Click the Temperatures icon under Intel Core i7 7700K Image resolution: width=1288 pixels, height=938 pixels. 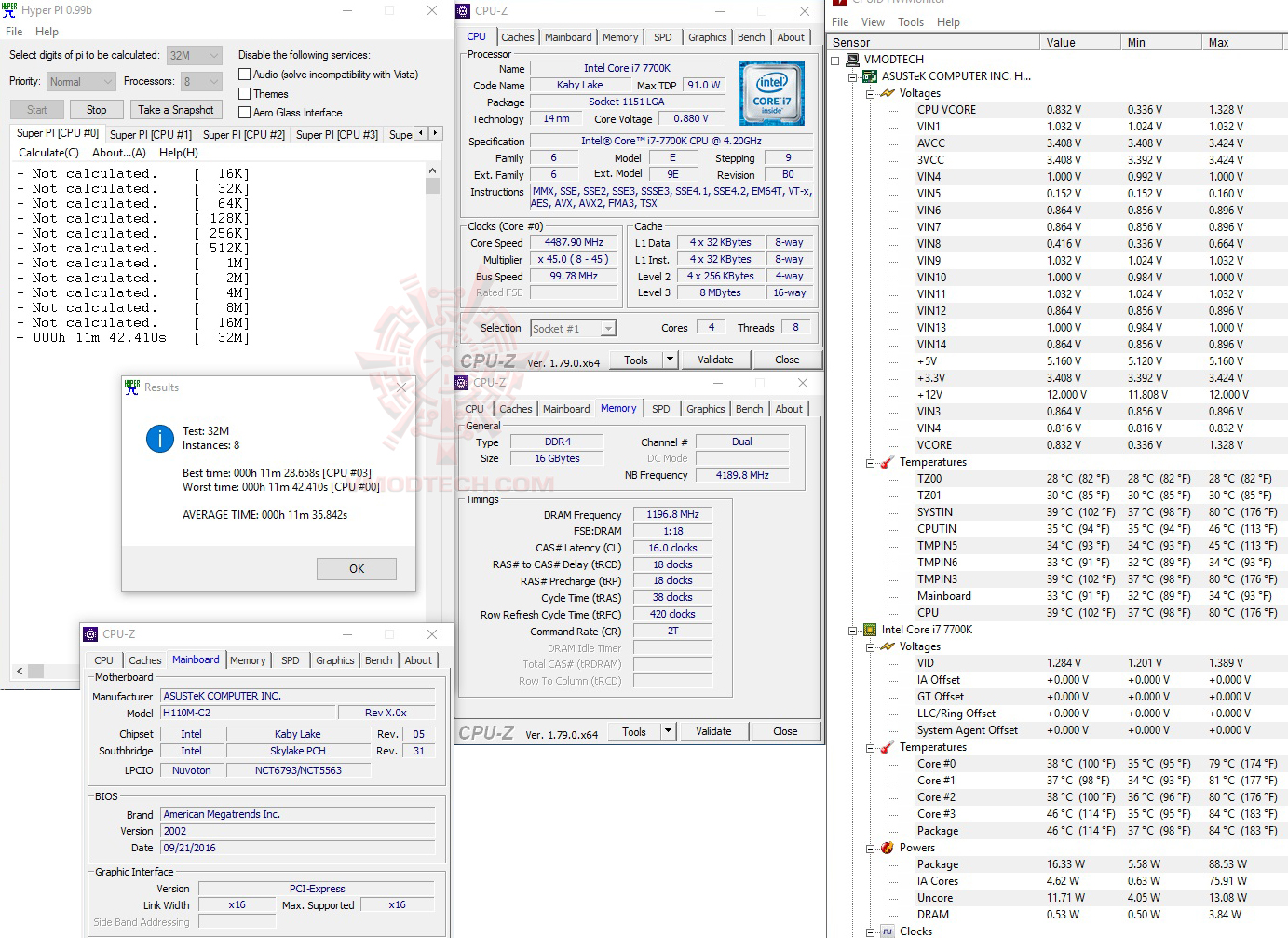coord(886,746)
